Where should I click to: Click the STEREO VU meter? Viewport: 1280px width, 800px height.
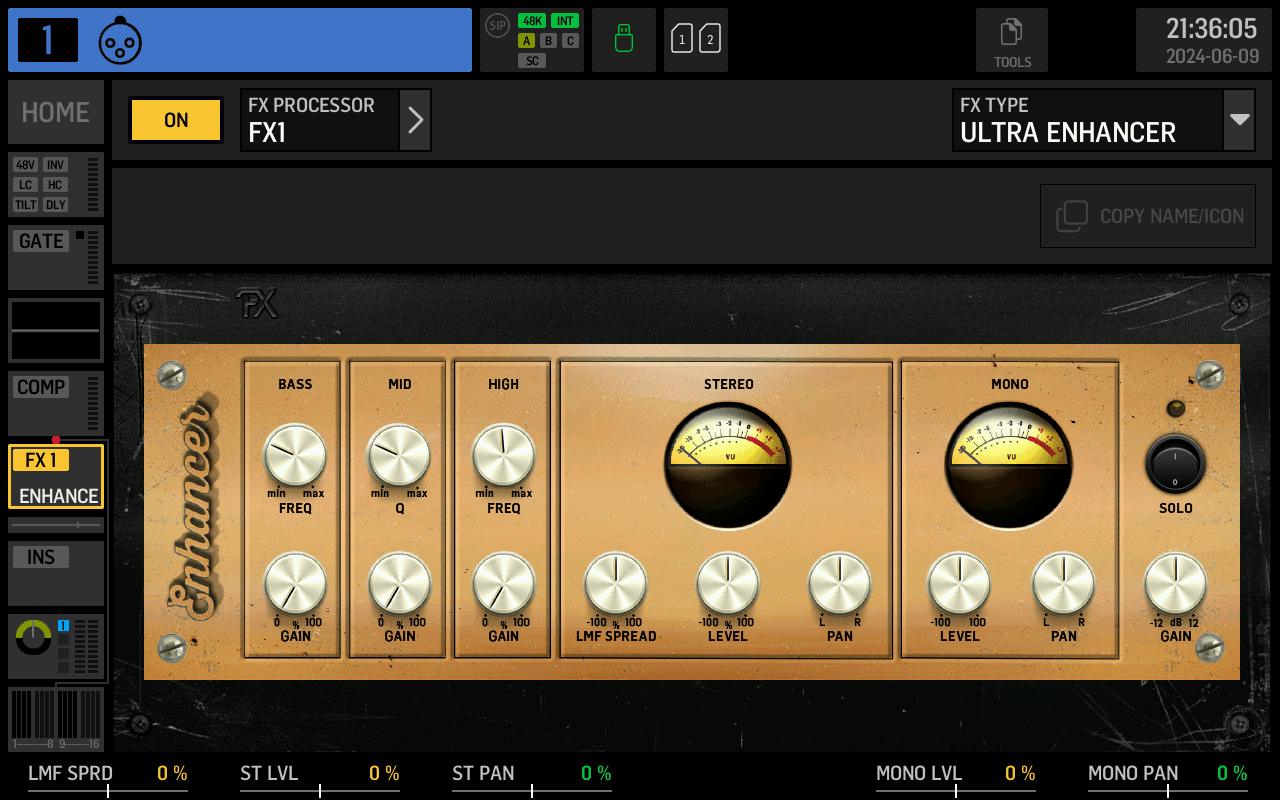pos(727,465)
